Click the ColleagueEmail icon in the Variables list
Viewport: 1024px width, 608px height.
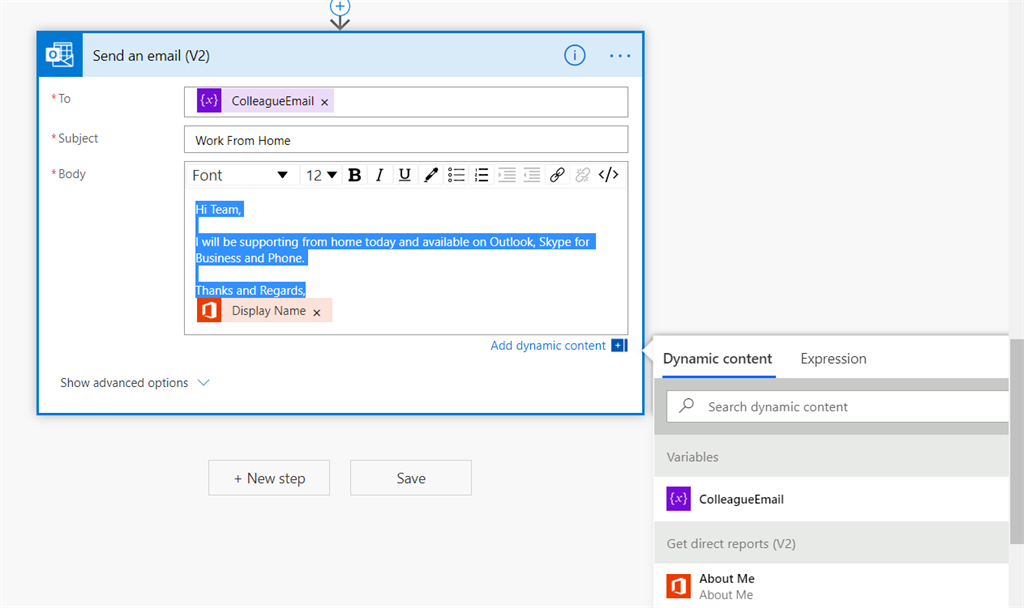679,499
